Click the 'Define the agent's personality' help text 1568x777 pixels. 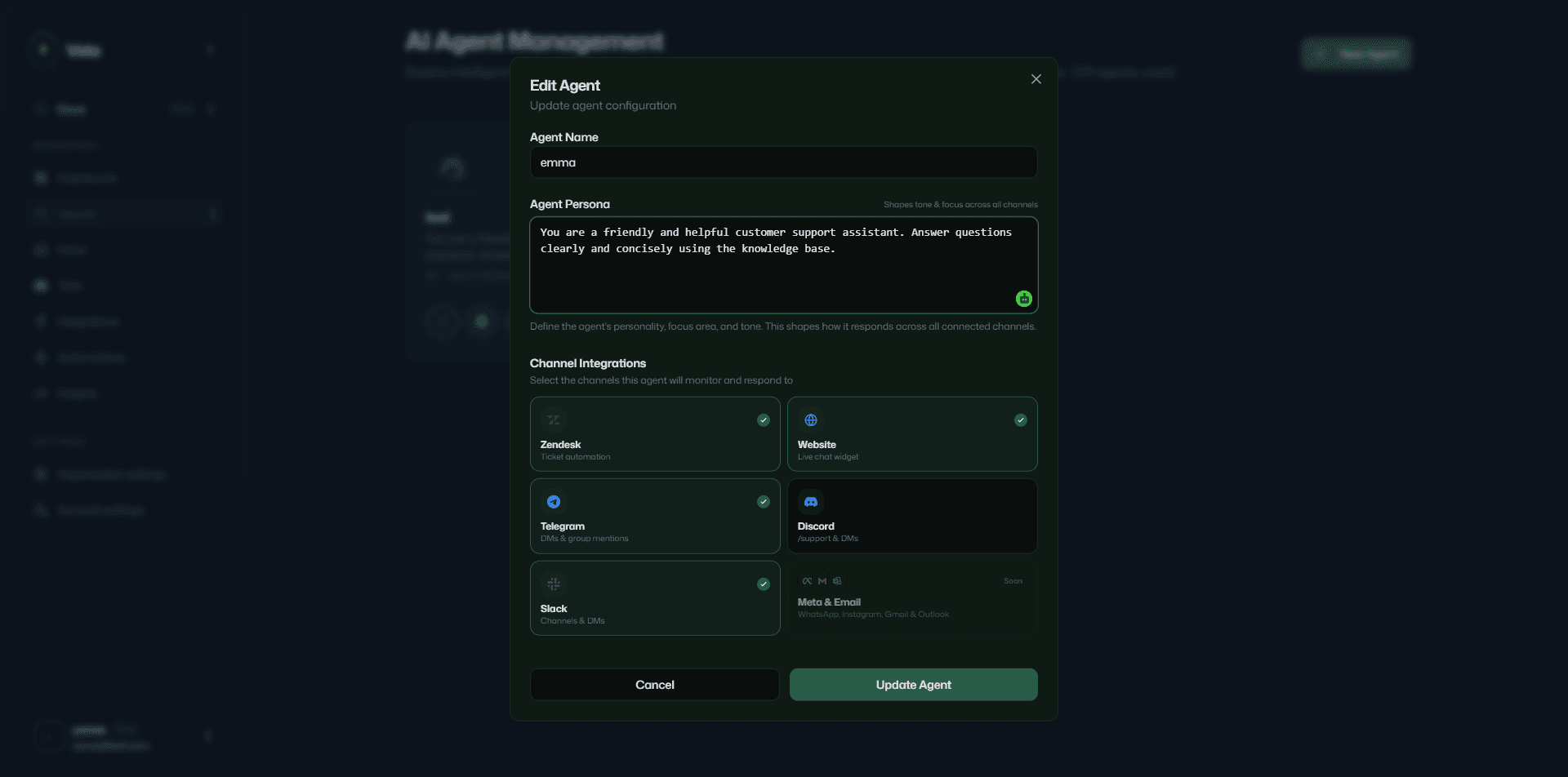[783, 326]
